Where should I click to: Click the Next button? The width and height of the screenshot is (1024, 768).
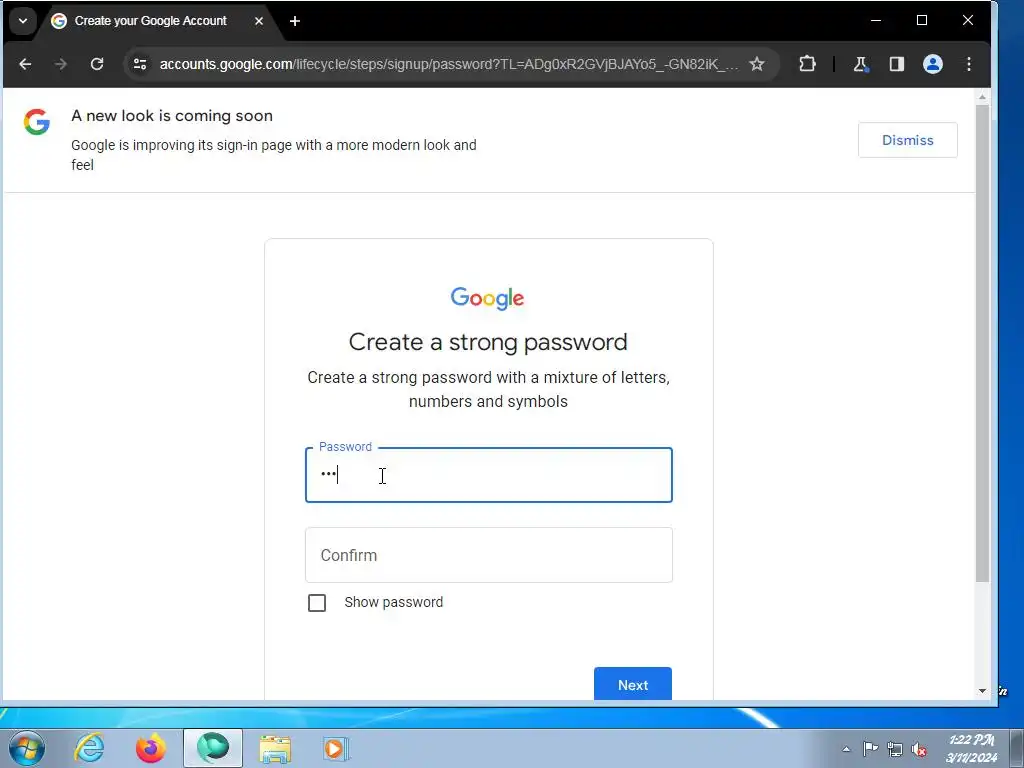[633, 684]
